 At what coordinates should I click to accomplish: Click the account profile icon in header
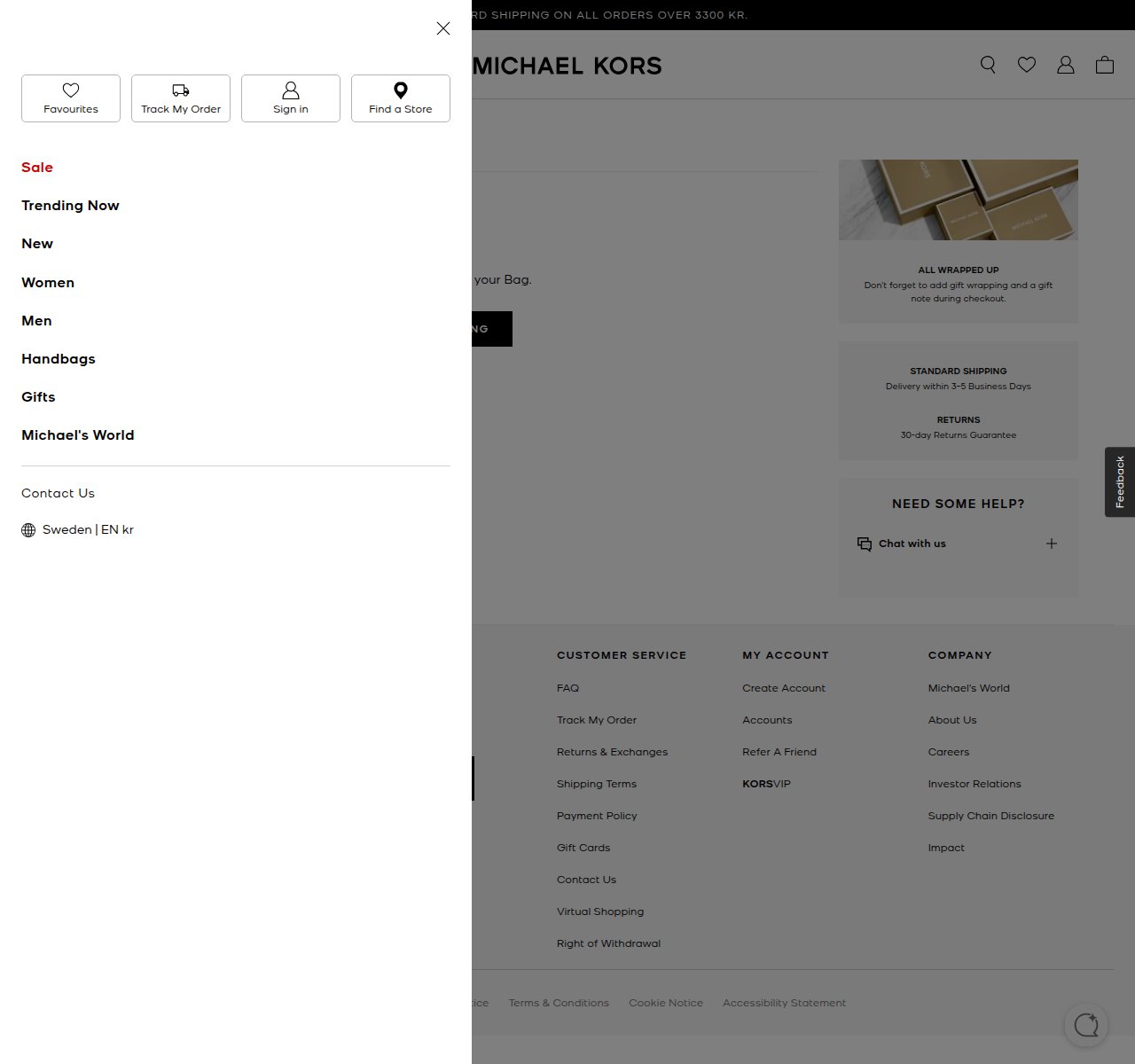click(1066, 65)
